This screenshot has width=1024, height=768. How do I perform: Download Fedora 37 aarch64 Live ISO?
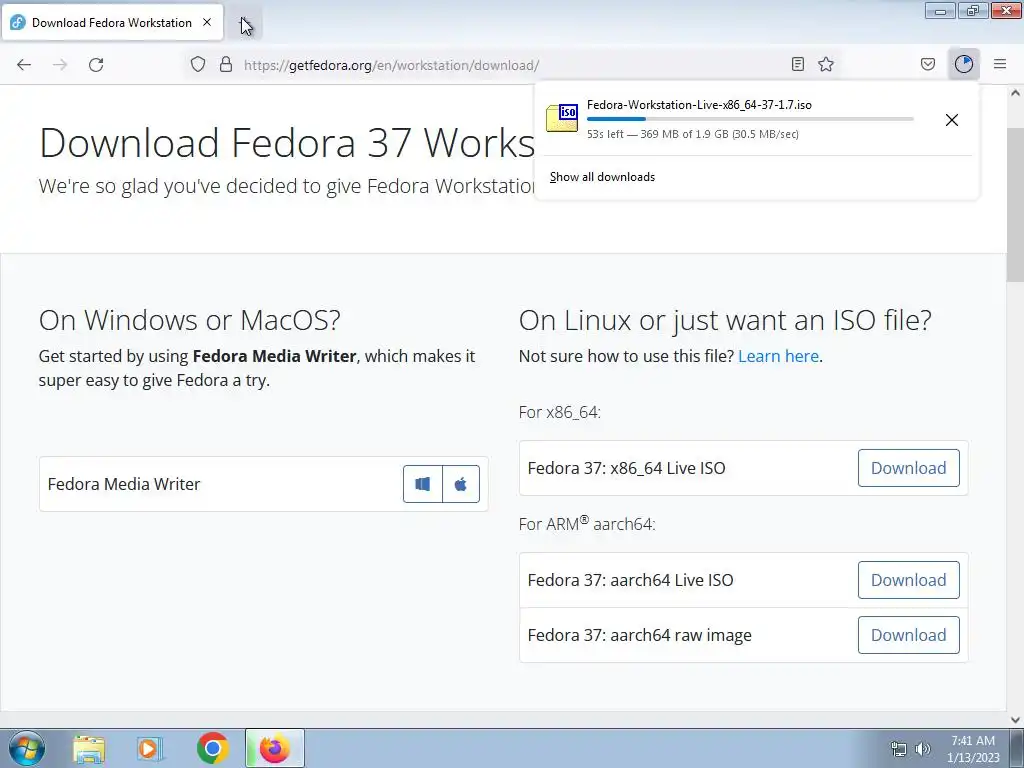click(x=908, y=580)
